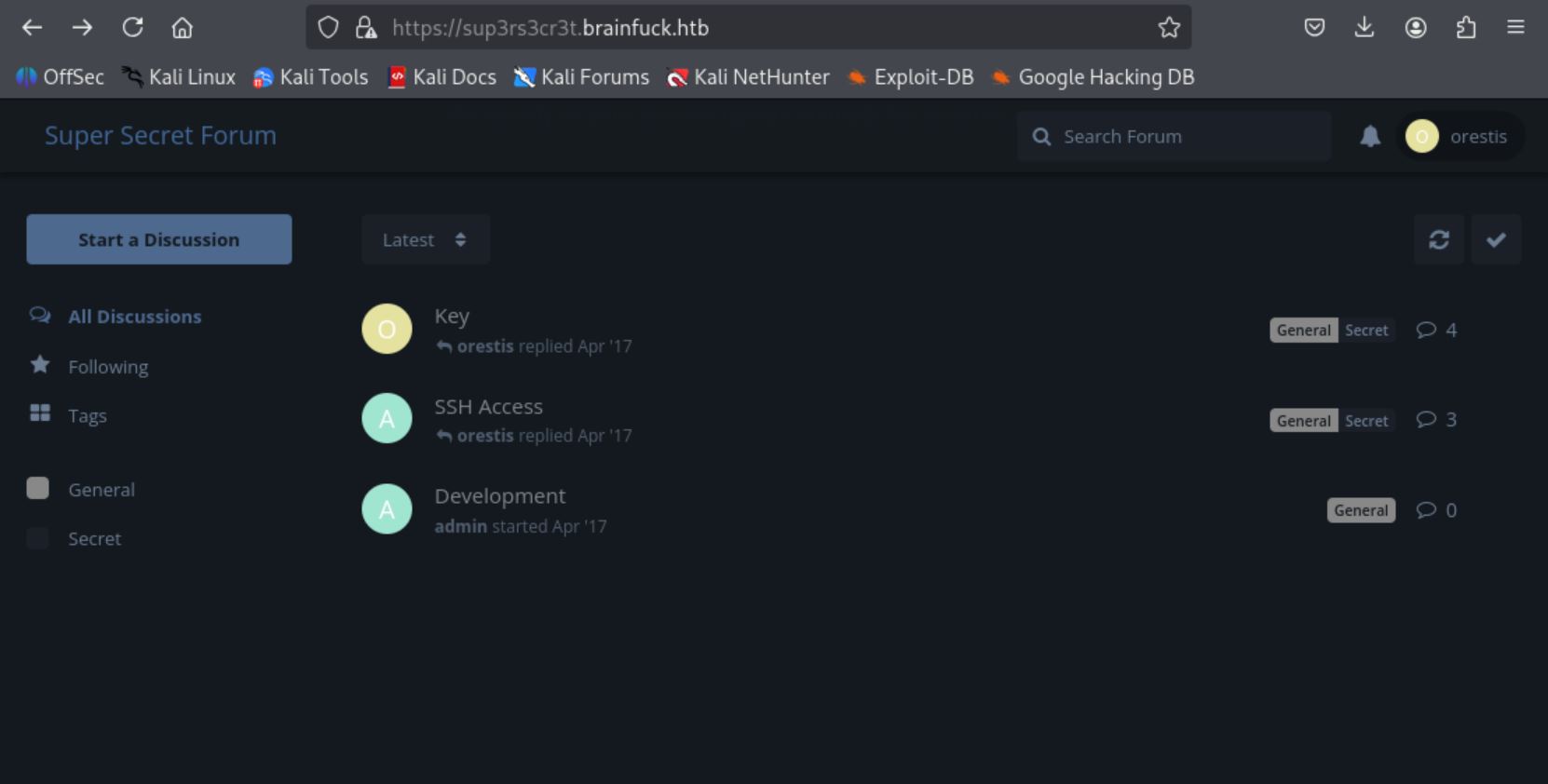Click the Start a Discussion button
The image size is (1548, 784).
[x=158, y=240]
